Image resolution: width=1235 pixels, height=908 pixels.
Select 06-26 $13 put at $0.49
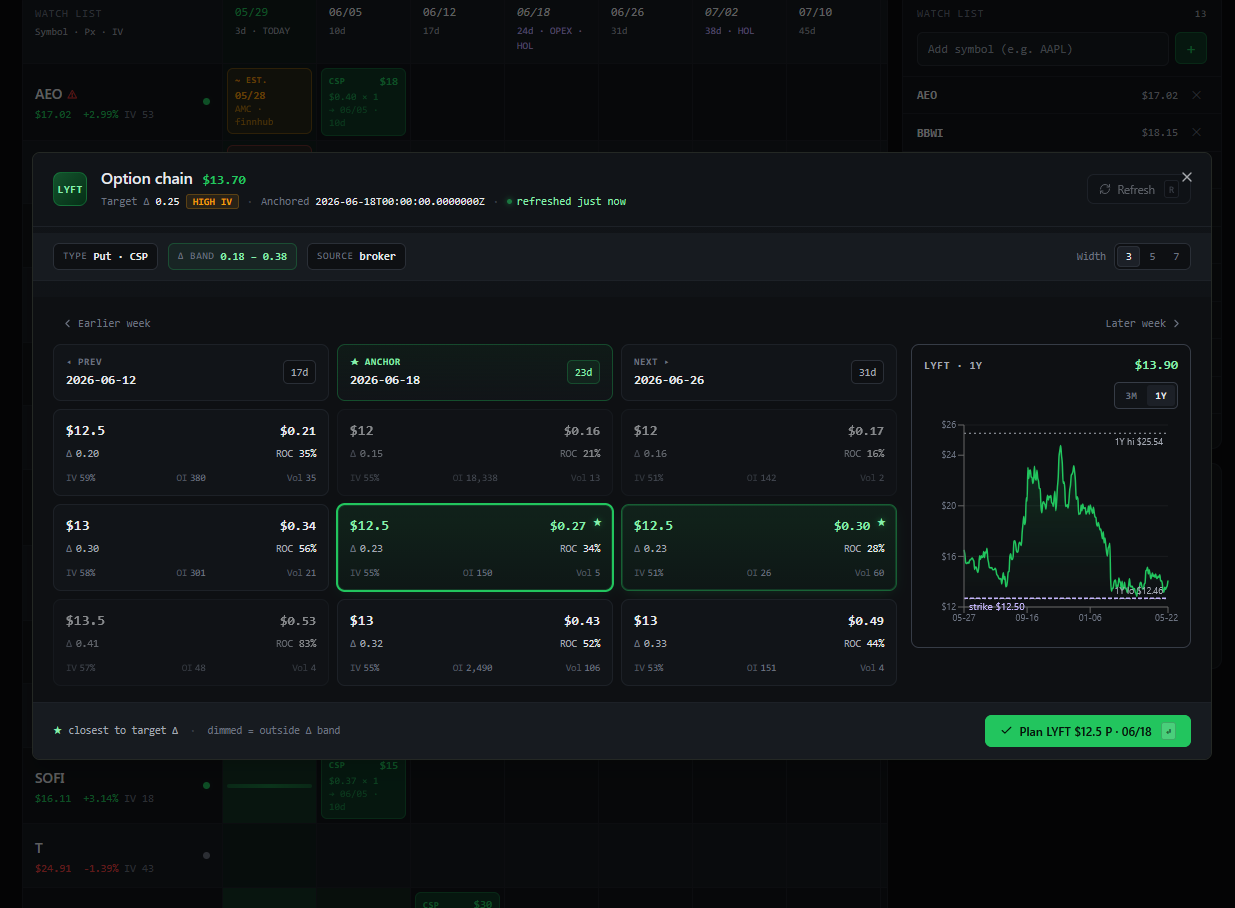[759, 642]
